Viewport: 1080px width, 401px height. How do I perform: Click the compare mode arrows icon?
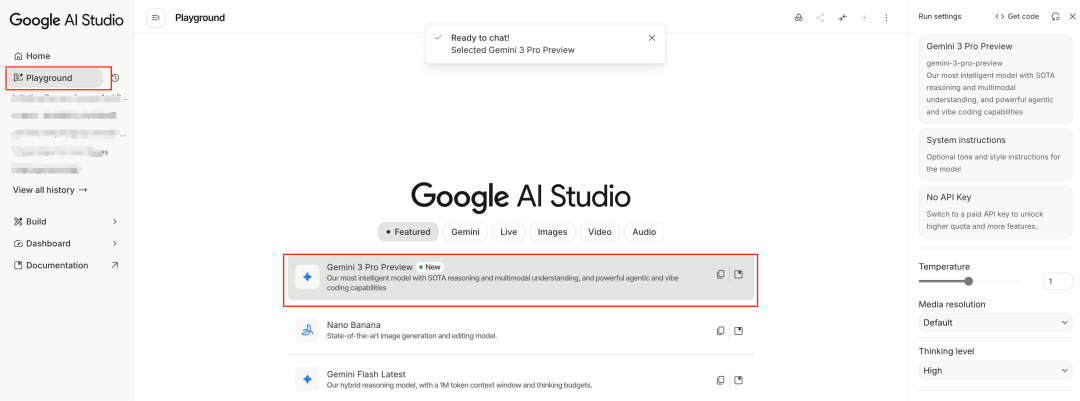pos(842,17)
